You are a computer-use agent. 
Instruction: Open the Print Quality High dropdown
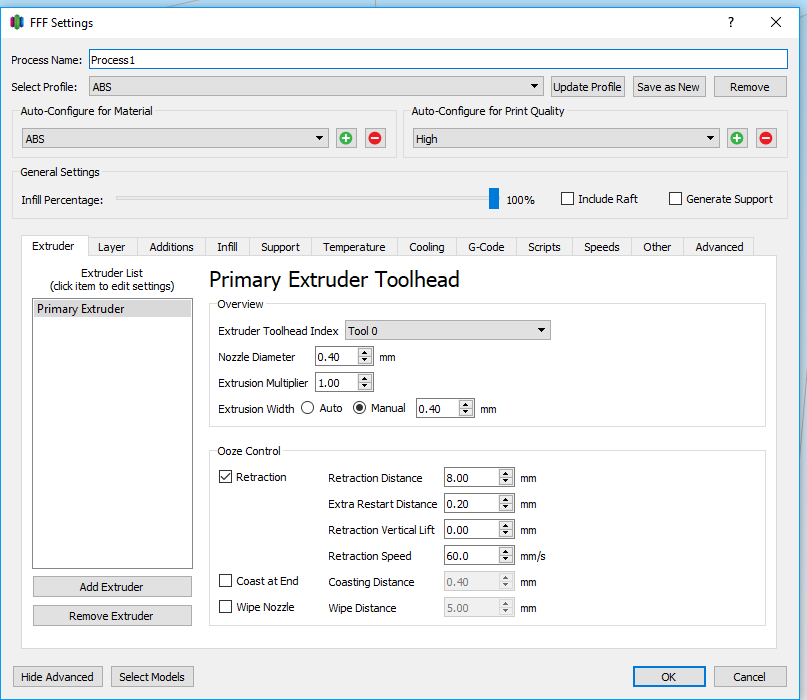pos(566,138)
